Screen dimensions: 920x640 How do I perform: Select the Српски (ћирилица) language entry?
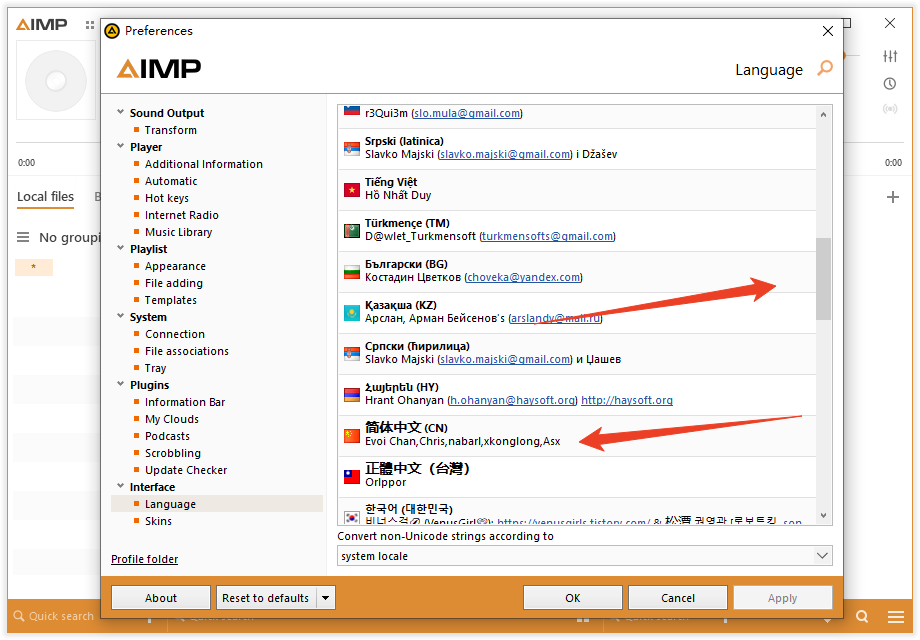click(x=577, y=354)
